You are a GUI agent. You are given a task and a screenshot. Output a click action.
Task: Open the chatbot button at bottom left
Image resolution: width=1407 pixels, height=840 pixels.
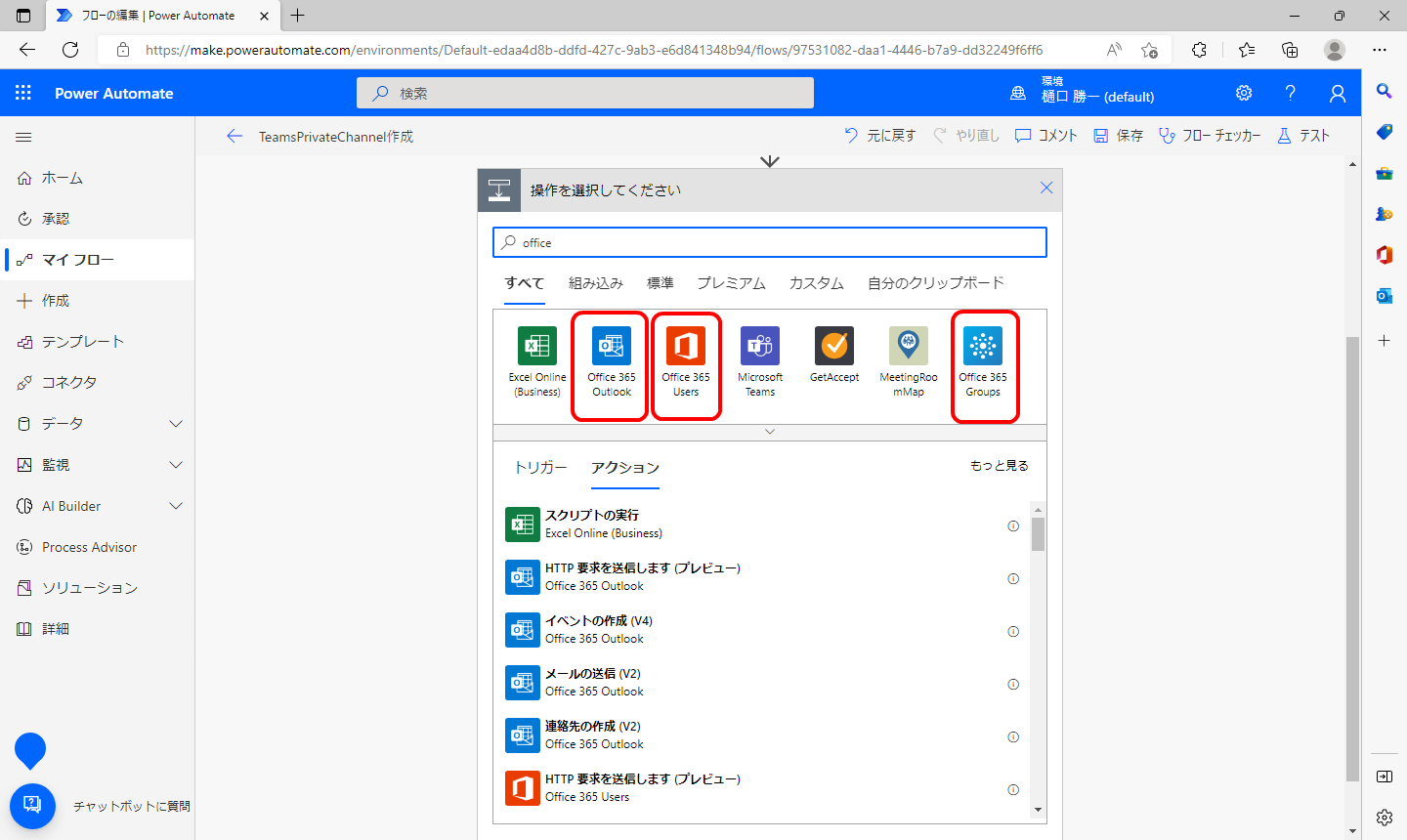point(32,806)
